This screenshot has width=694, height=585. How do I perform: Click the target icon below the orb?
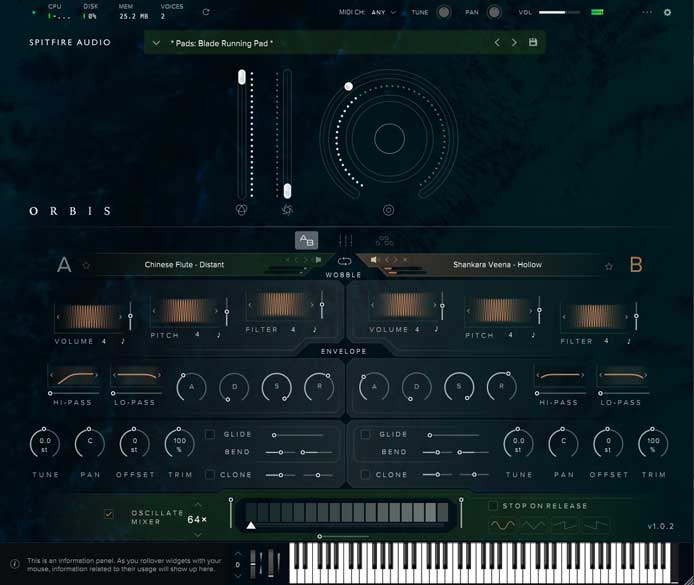388,210
